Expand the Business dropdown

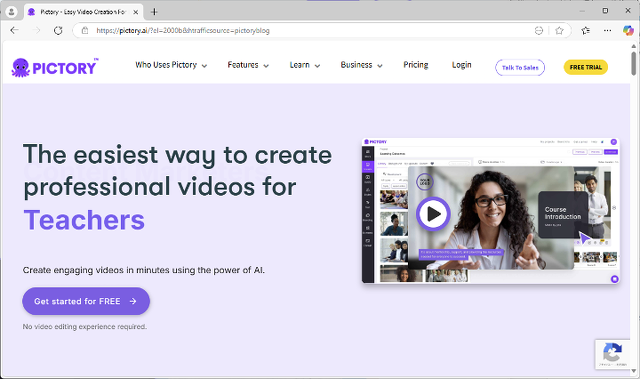coord(361,65)
